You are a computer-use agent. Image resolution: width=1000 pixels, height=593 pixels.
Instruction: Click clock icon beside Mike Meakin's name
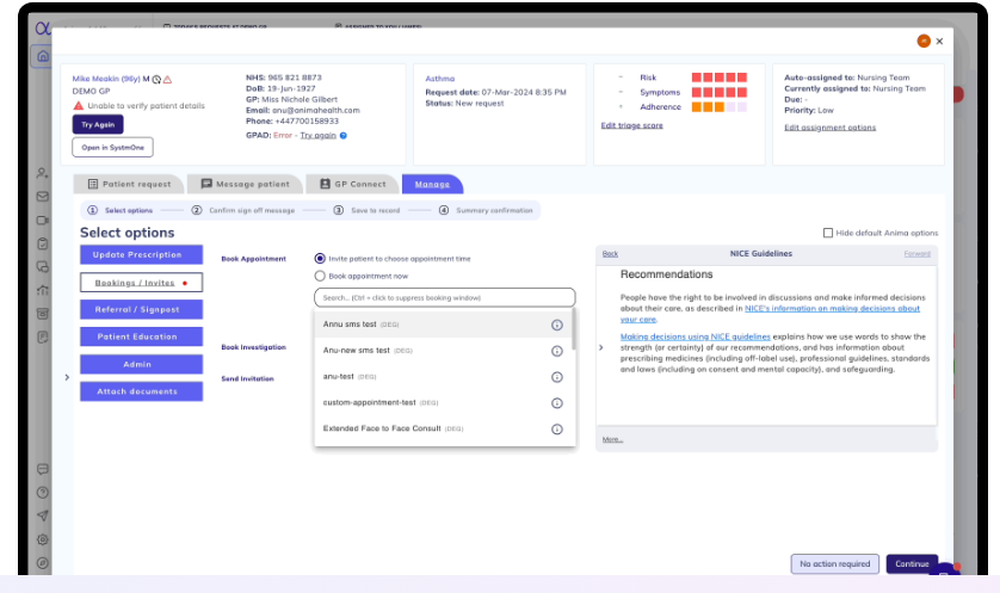point(156,80)
